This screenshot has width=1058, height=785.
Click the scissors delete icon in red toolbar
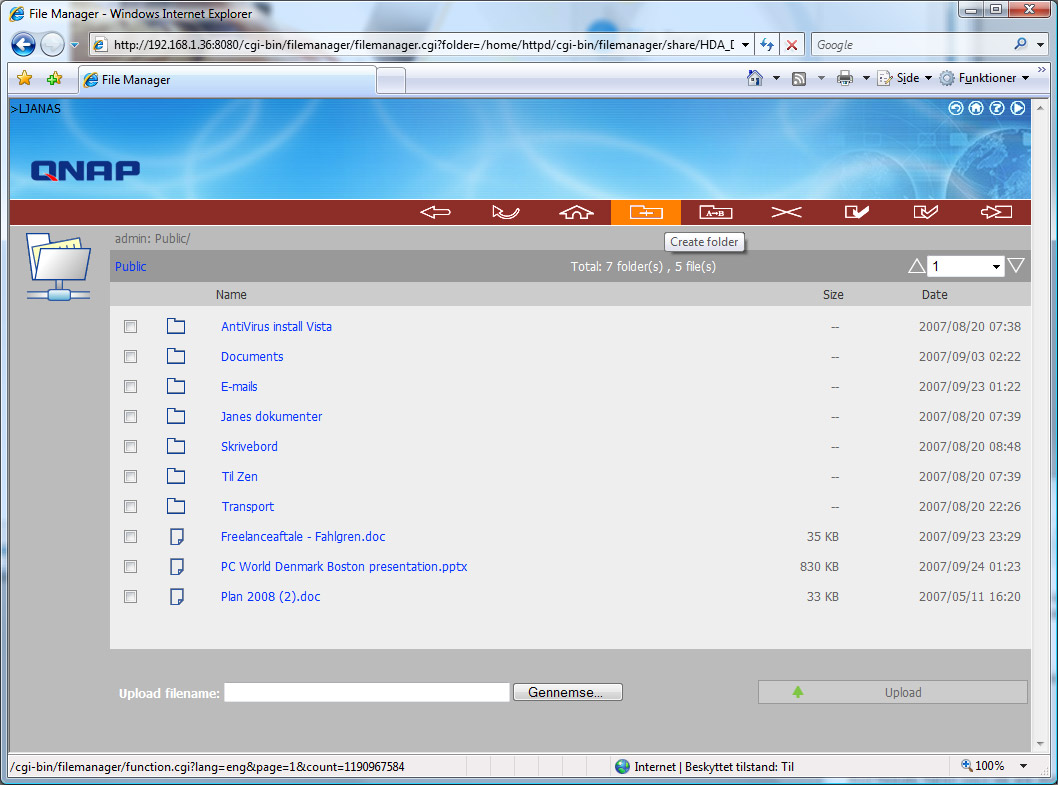[x=786, y=212]
